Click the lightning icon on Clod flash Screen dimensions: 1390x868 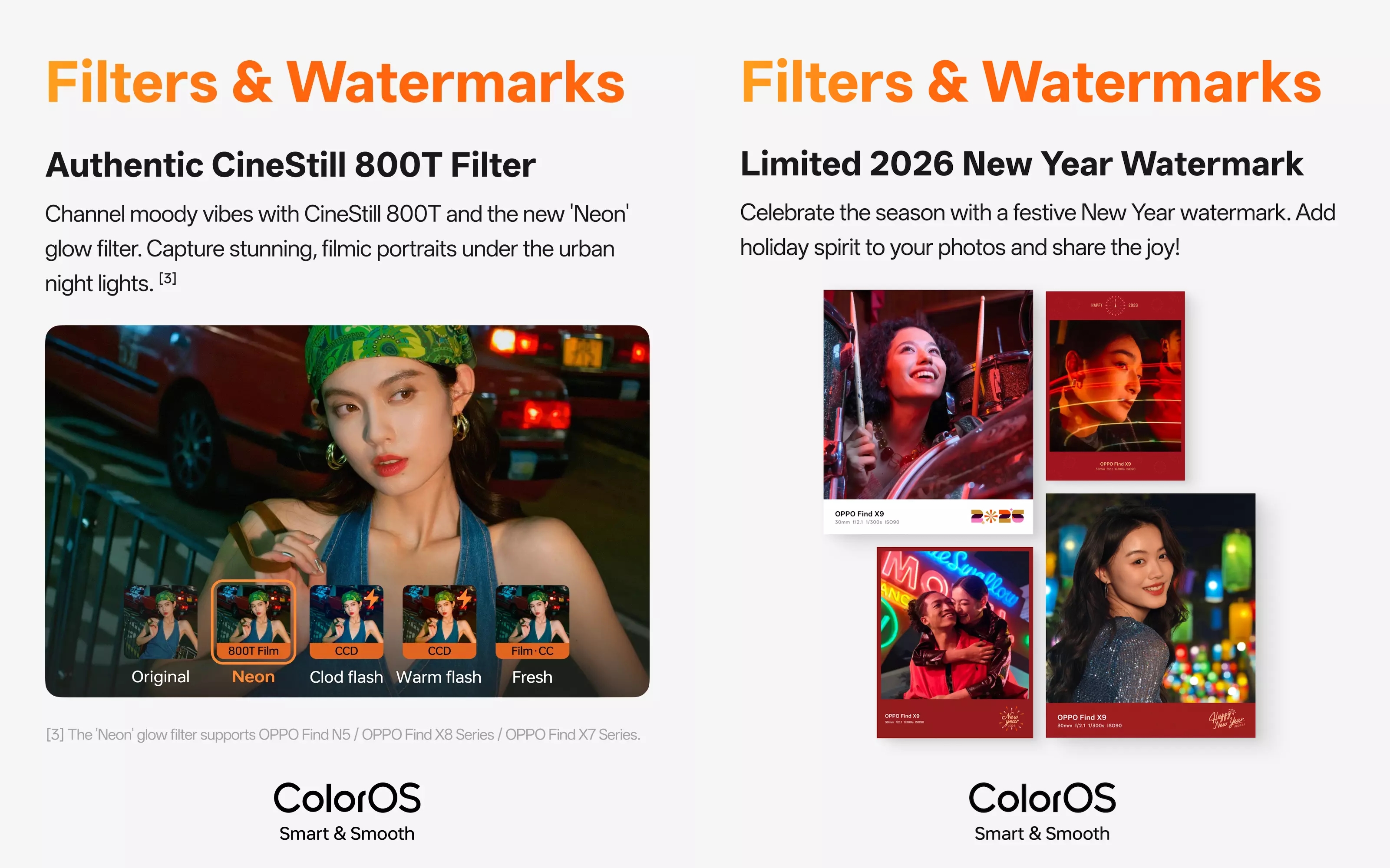pyautogui.click(x=372, y=598)
